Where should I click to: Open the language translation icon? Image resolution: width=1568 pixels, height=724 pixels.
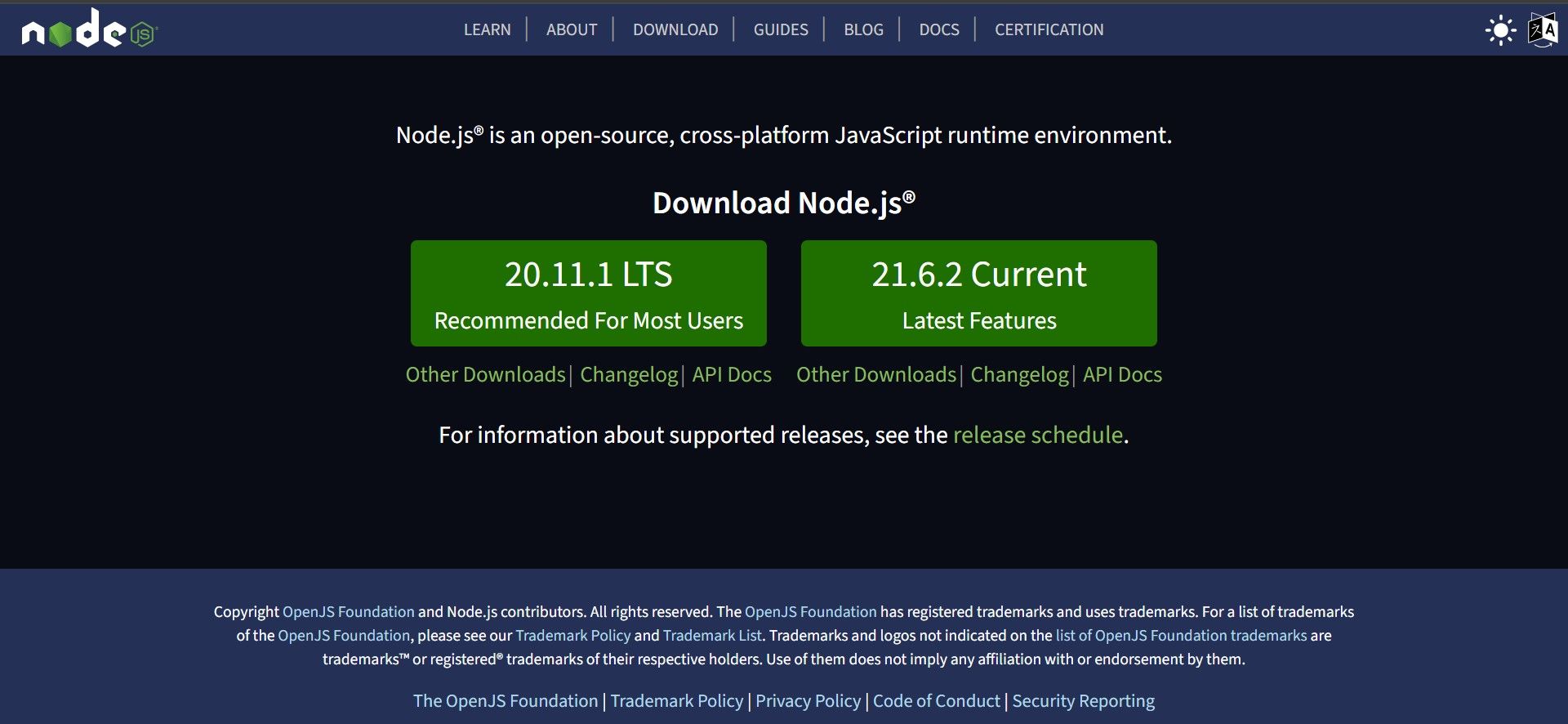point(1543,30)
